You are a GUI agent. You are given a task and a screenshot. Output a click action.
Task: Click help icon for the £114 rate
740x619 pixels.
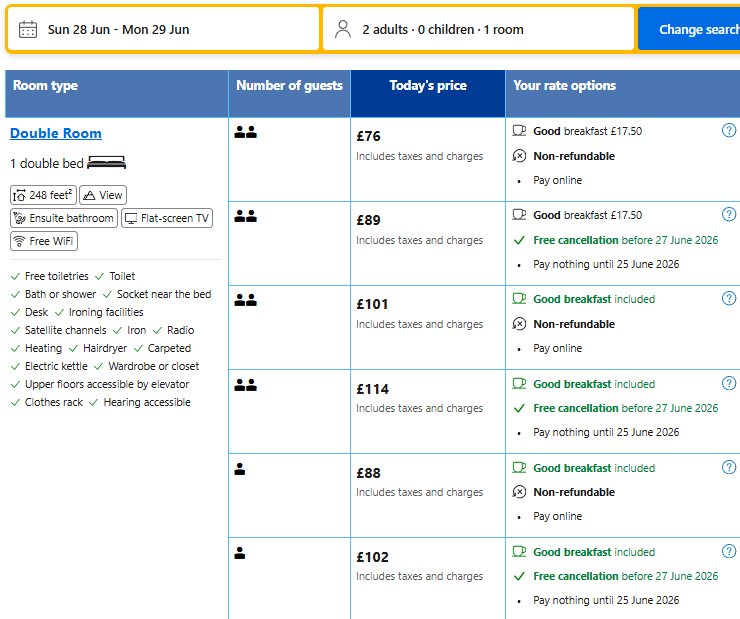[729, 383]
